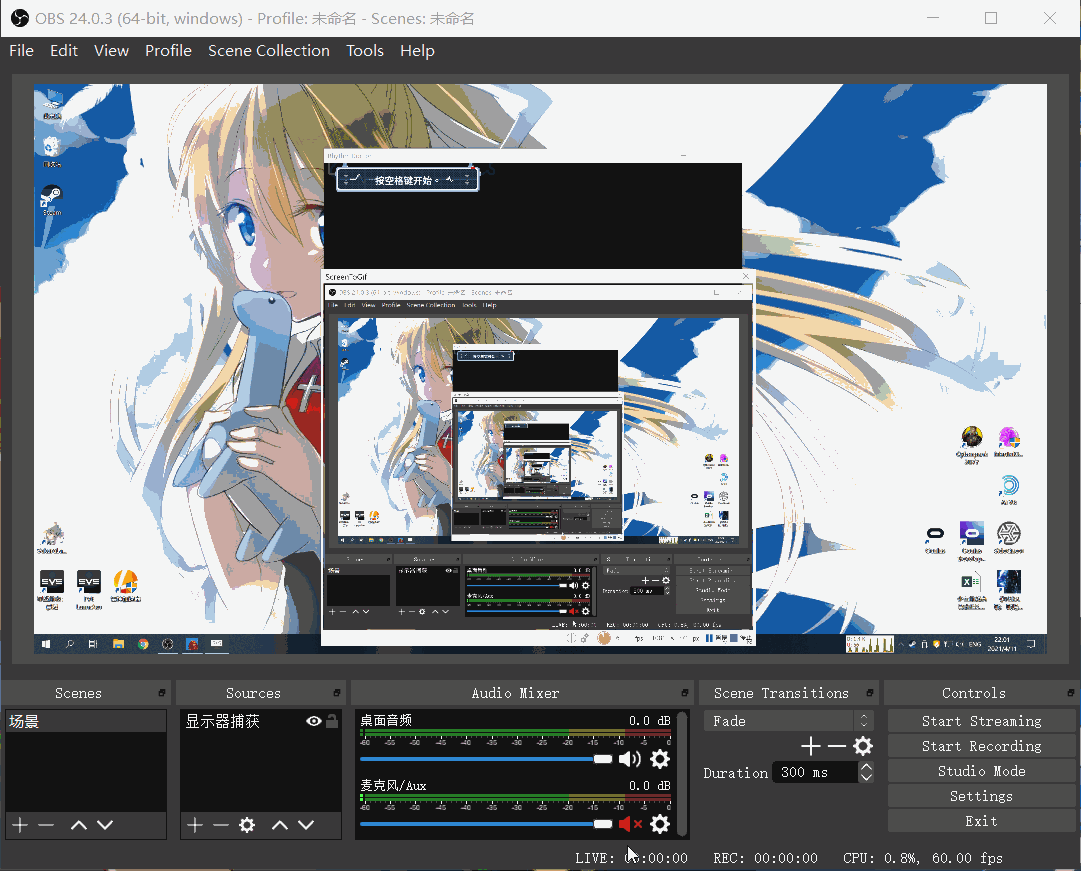This screenshot has width=1081, height=871.
Task: Click Chrome icon in preview taskbar
Action: click(x=143, y=644)
